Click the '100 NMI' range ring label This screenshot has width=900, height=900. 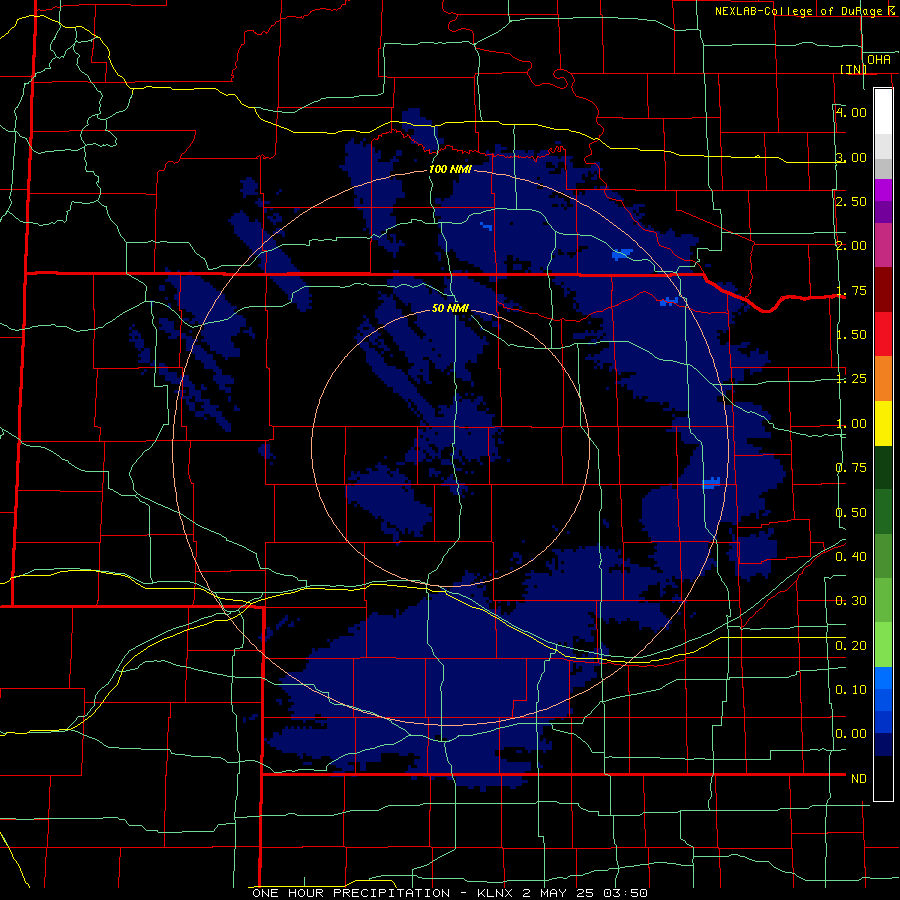[x=450, y=169]
